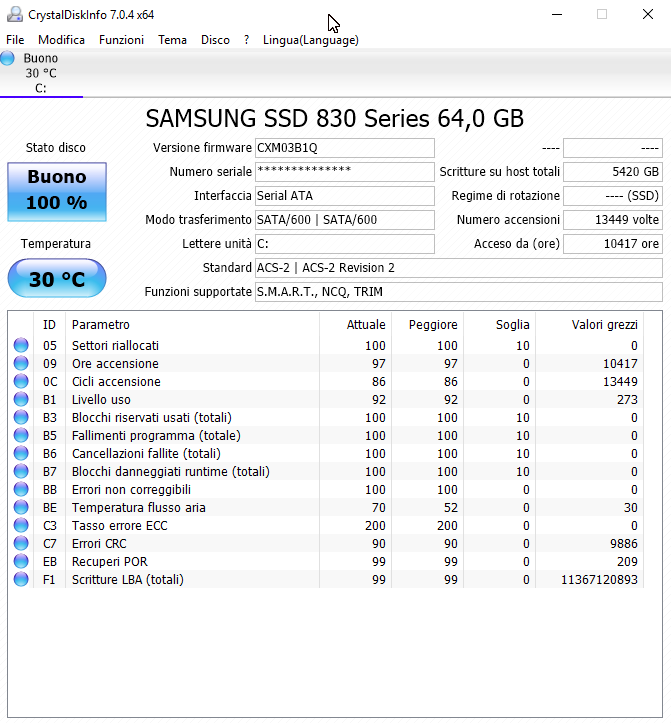Screen dimensions: 671x723
Task: Click status orb of Recuperi POR row
Action: click(x=21, y=561)
